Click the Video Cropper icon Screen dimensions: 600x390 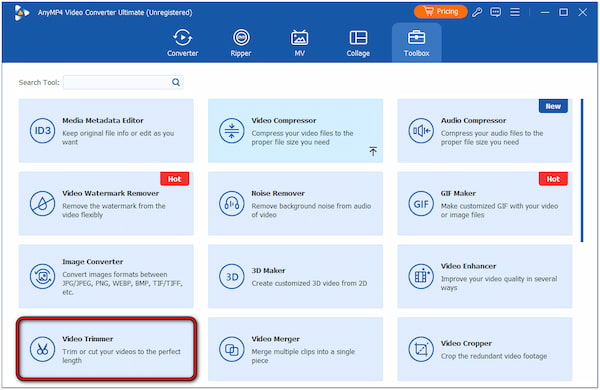pyautogui.click(x=421, y=349)
